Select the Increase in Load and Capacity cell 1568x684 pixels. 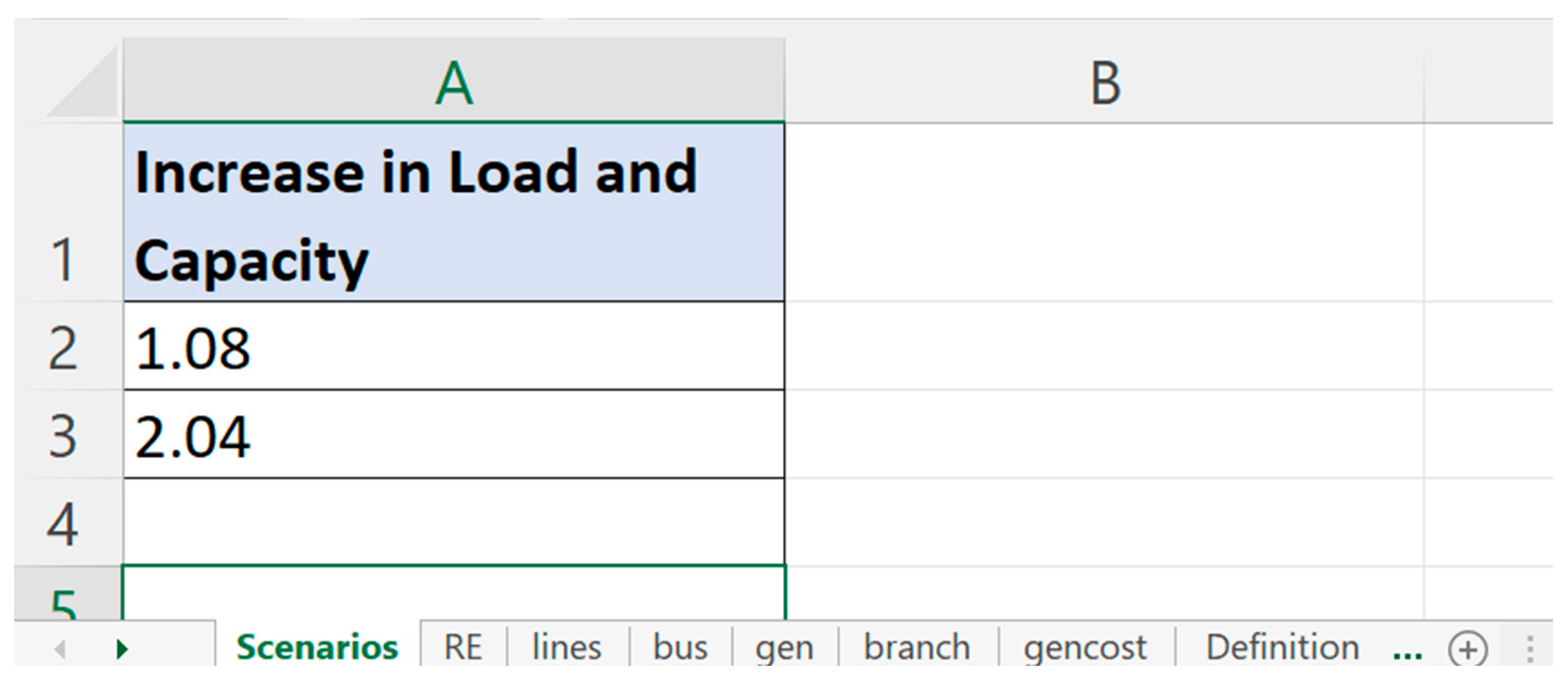(x=454, y=213)
